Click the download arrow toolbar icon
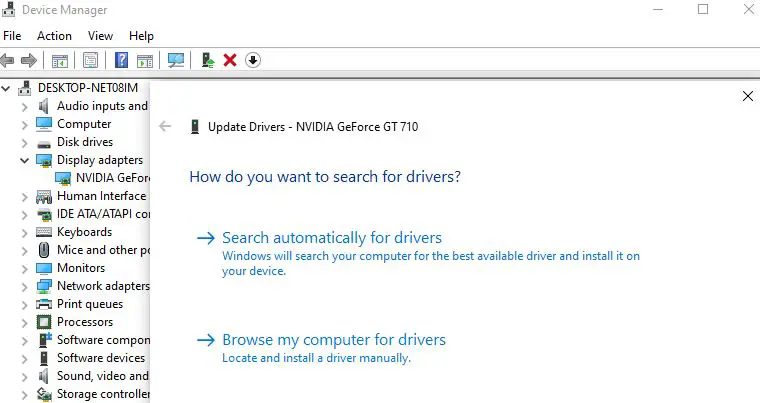This screenshot has width=760, height=403. (253, 60)
